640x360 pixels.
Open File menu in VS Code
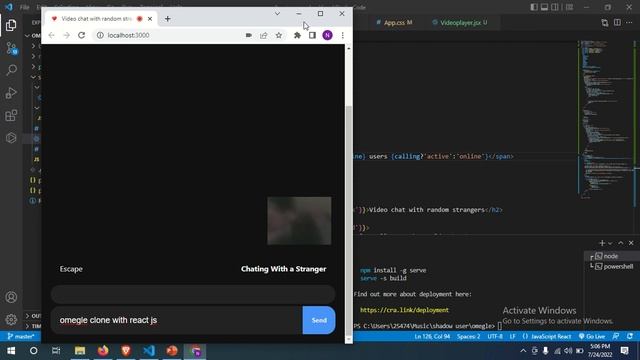tap(24, 7)
